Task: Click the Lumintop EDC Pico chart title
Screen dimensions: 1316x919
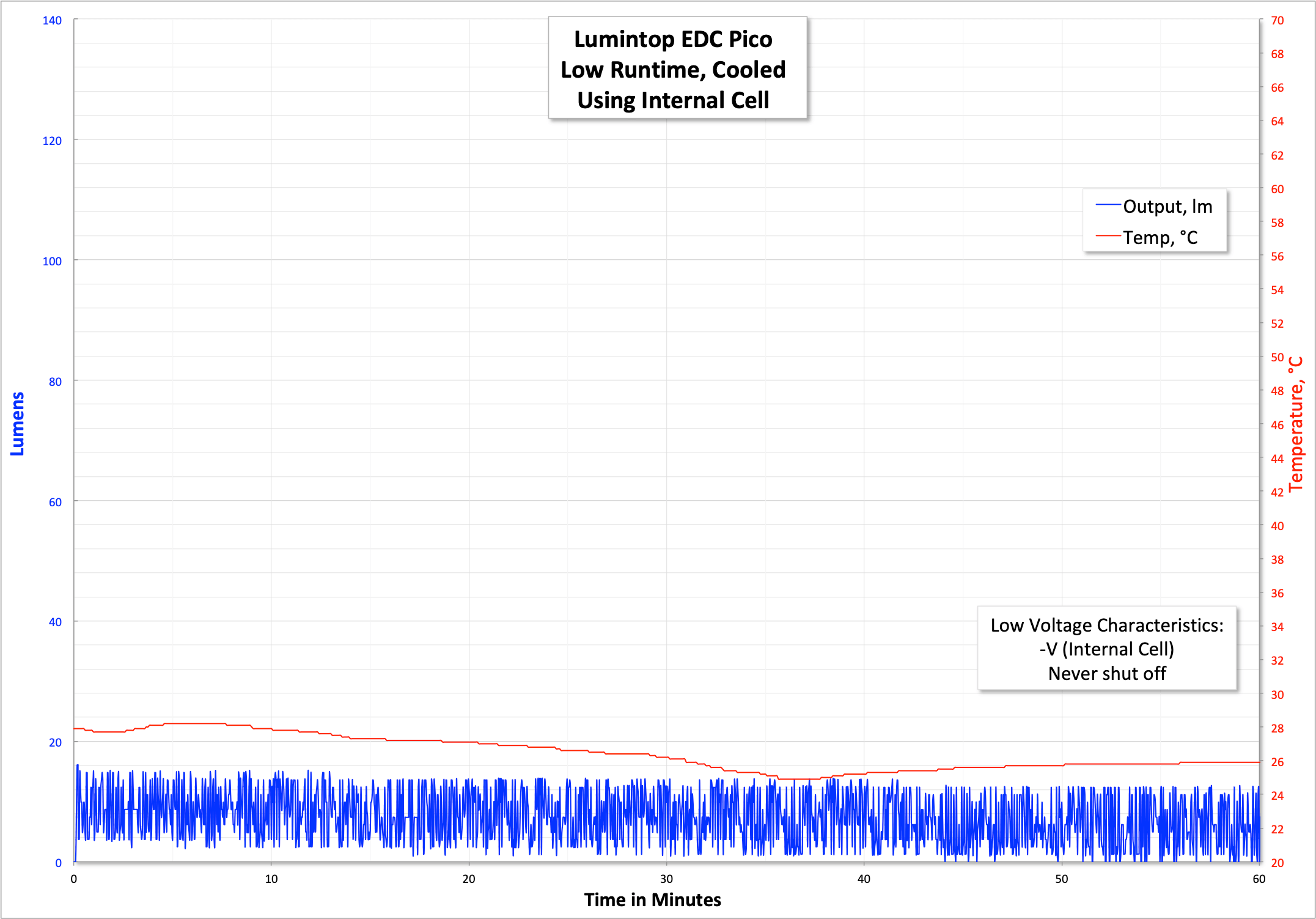Action: click(x=673, y=39)
